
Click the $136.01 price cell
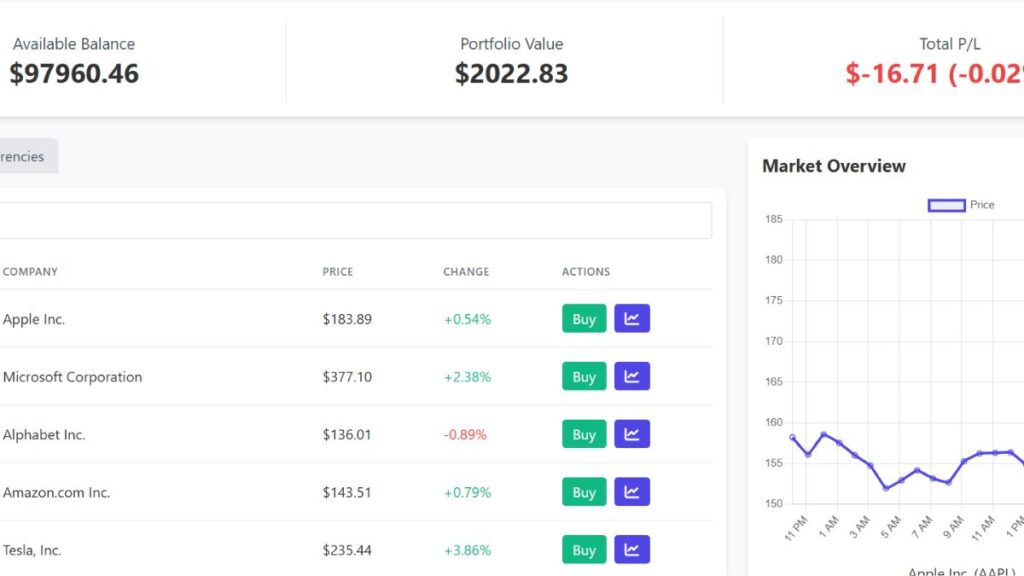[x=347, y=434]
